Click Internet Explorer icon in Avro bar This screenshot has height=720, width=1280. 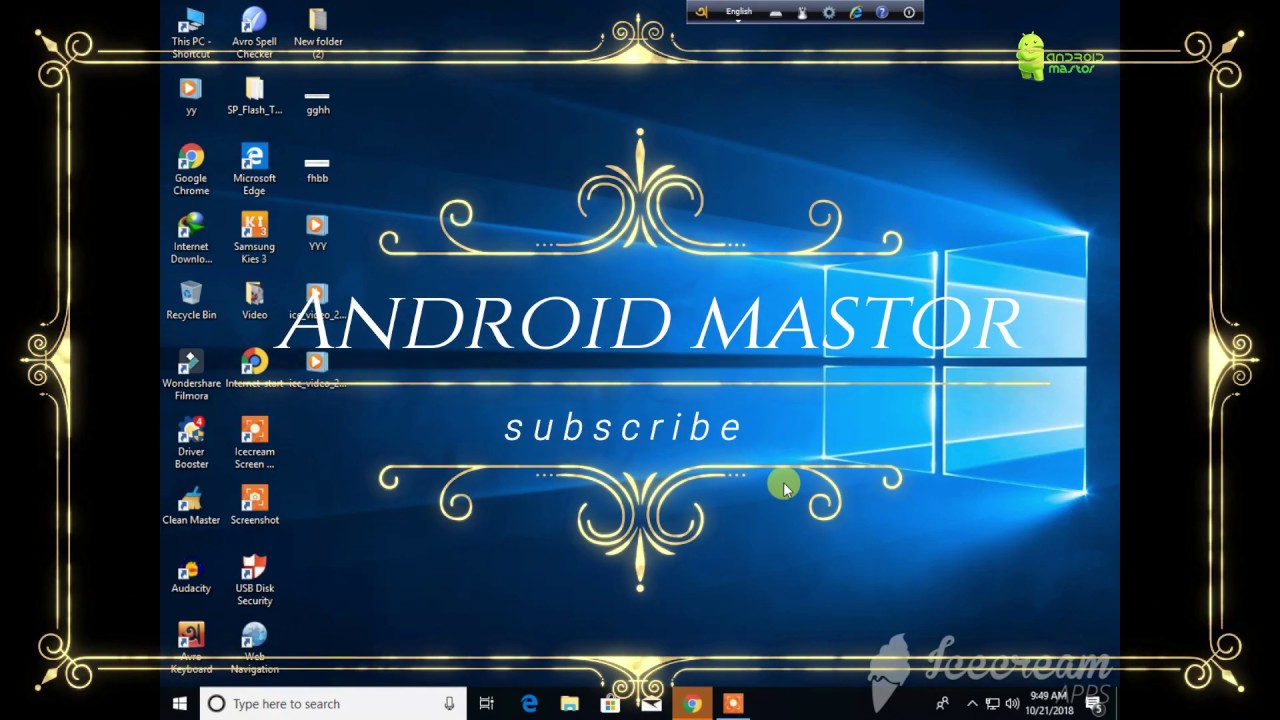coord(855,12)
